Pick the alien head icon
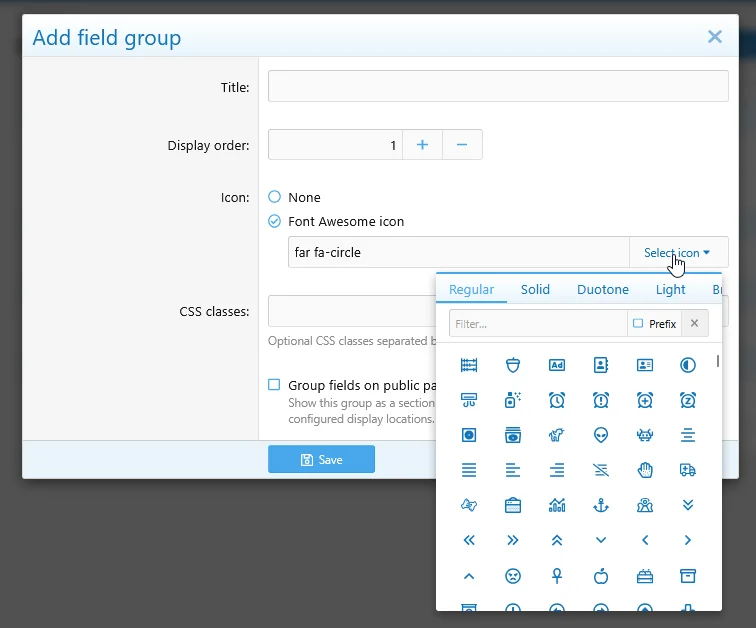The height and width of the screenshot is (628, 756). click(x=601, y=435)
